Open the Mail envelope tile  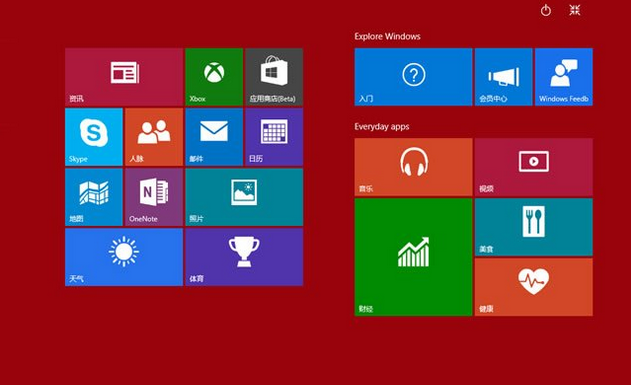(214, 137)
